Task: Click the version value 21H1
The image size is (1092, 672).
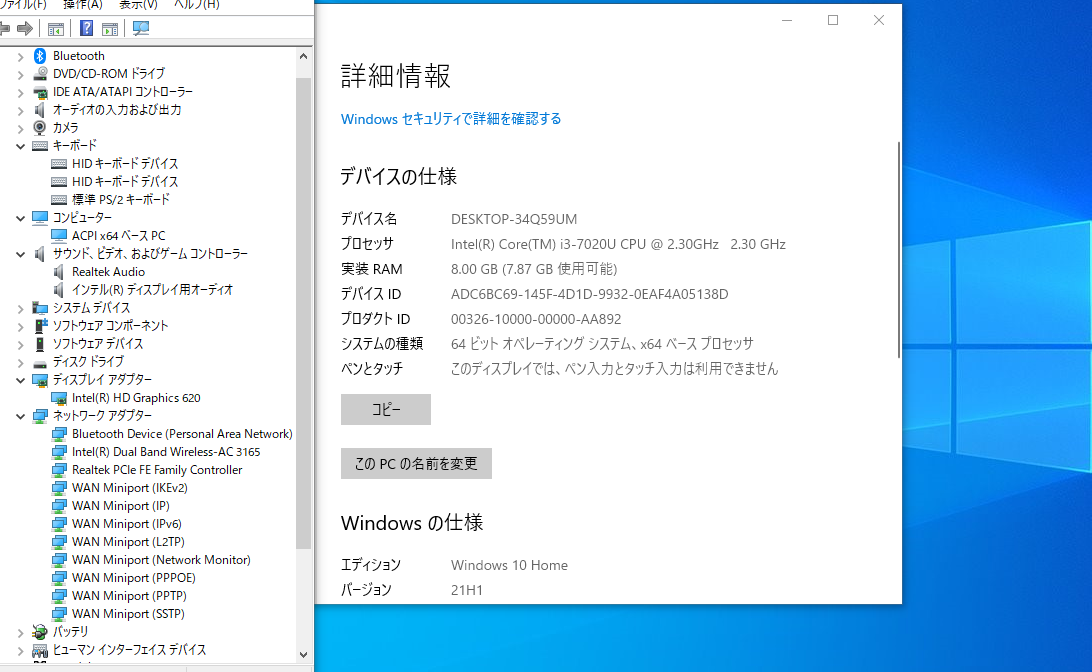Action: pos(467,591)
